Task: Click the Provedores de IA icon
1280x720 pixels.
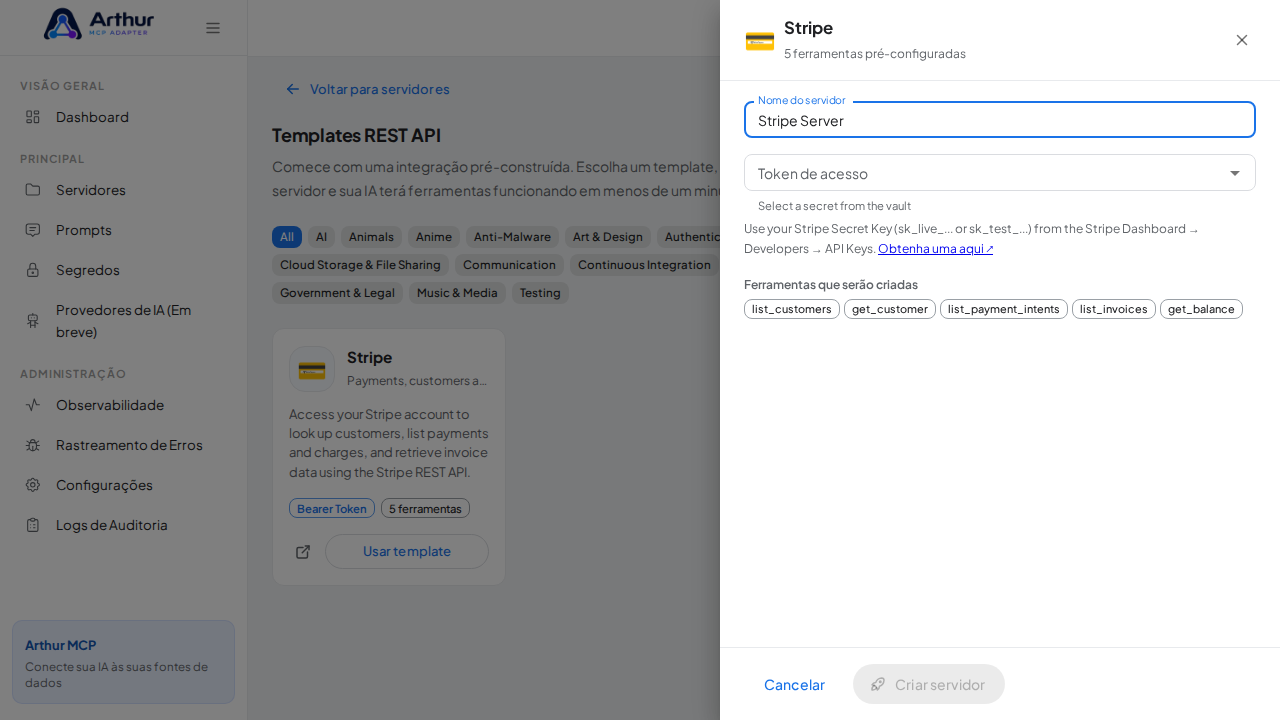Action: pyautogui.click(x=33, y=320)
